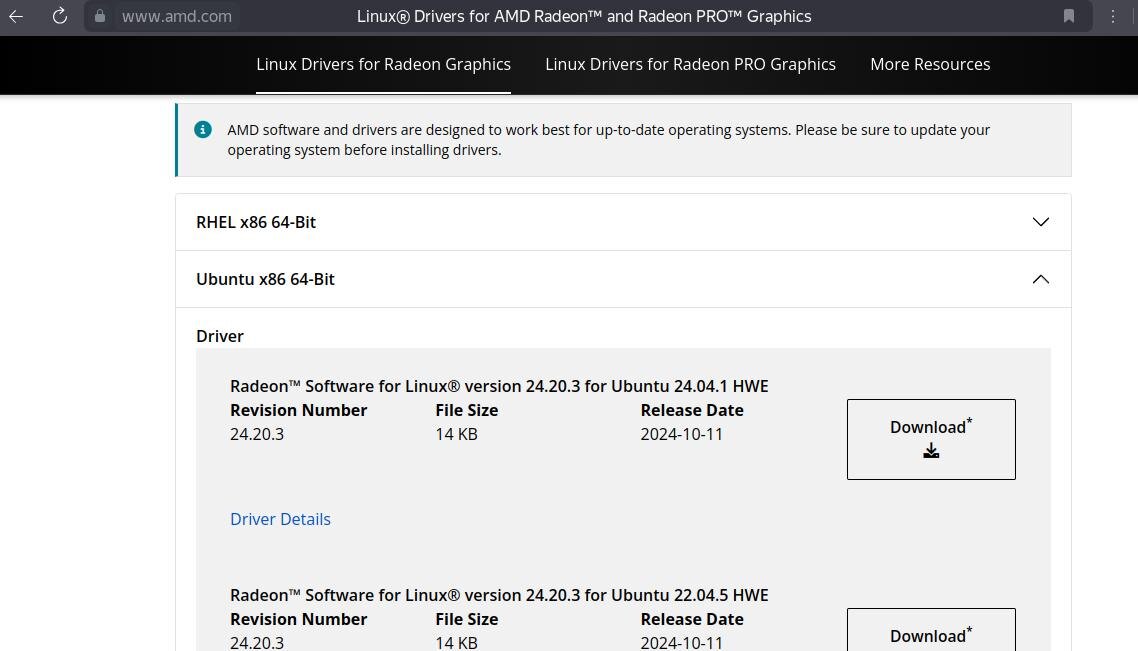Click the Radeon Software 22.04.5 HWE title
Image resolution: width=1138 pixels, height=651 pixels.
499,595
